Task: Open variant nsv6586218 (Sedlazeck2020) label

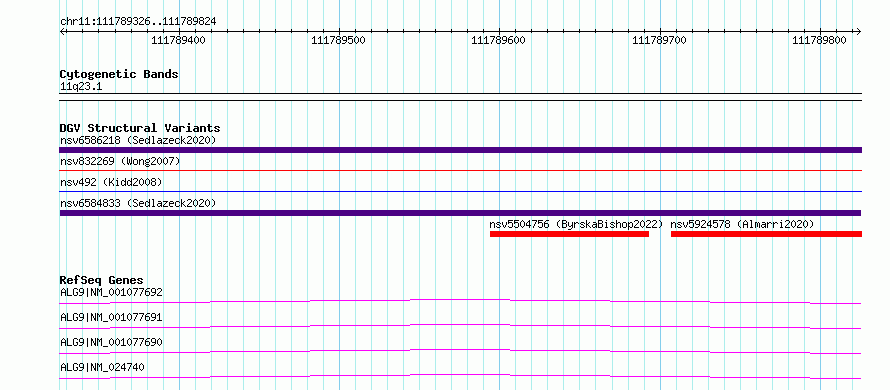Action: click(x=138, y=140)
